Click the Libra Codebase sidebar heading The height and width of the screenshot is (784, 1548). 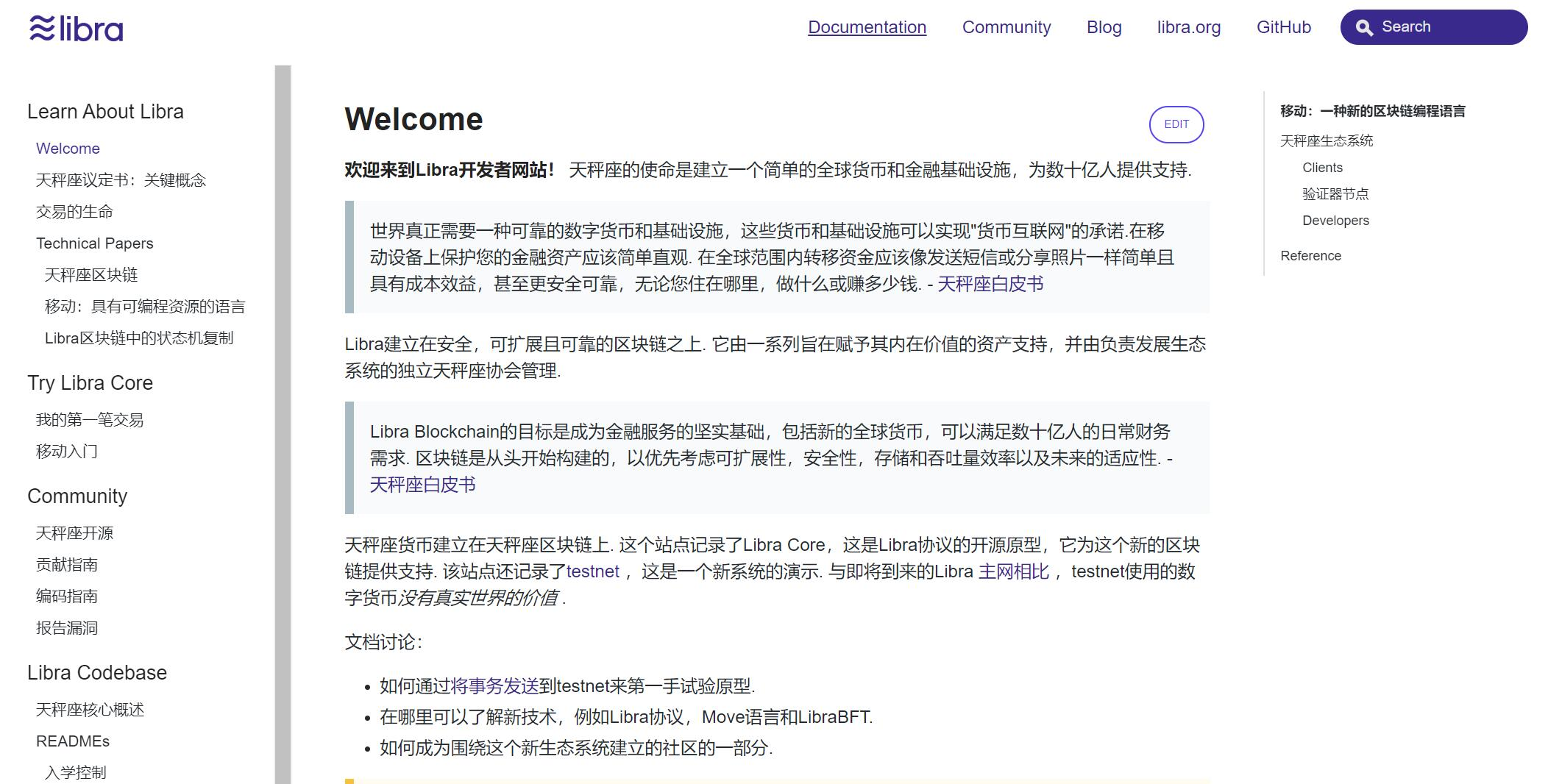97,673
